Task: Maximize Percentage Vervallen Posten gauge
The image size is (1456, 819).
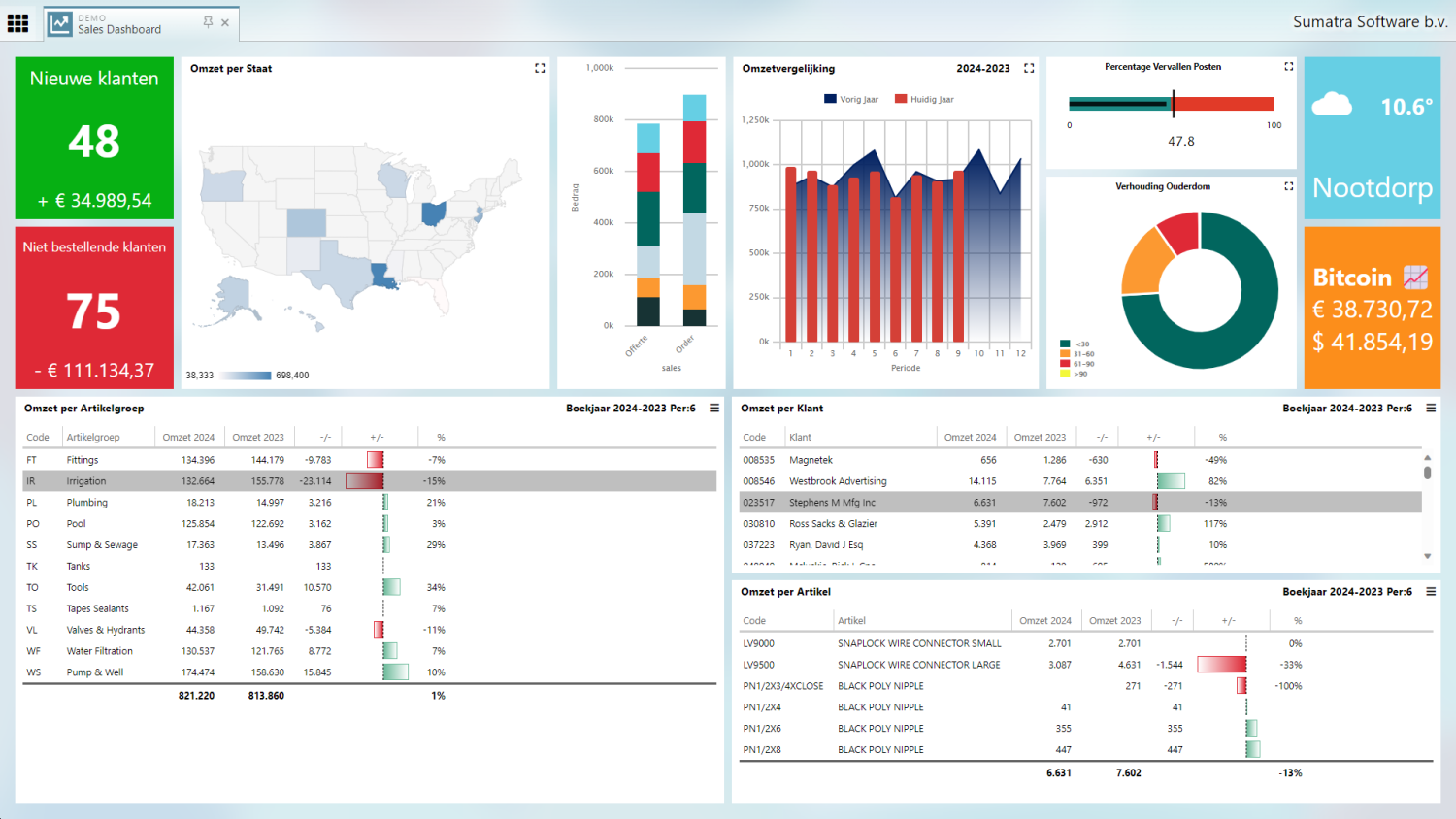Action: click(x=1288, y=67)
